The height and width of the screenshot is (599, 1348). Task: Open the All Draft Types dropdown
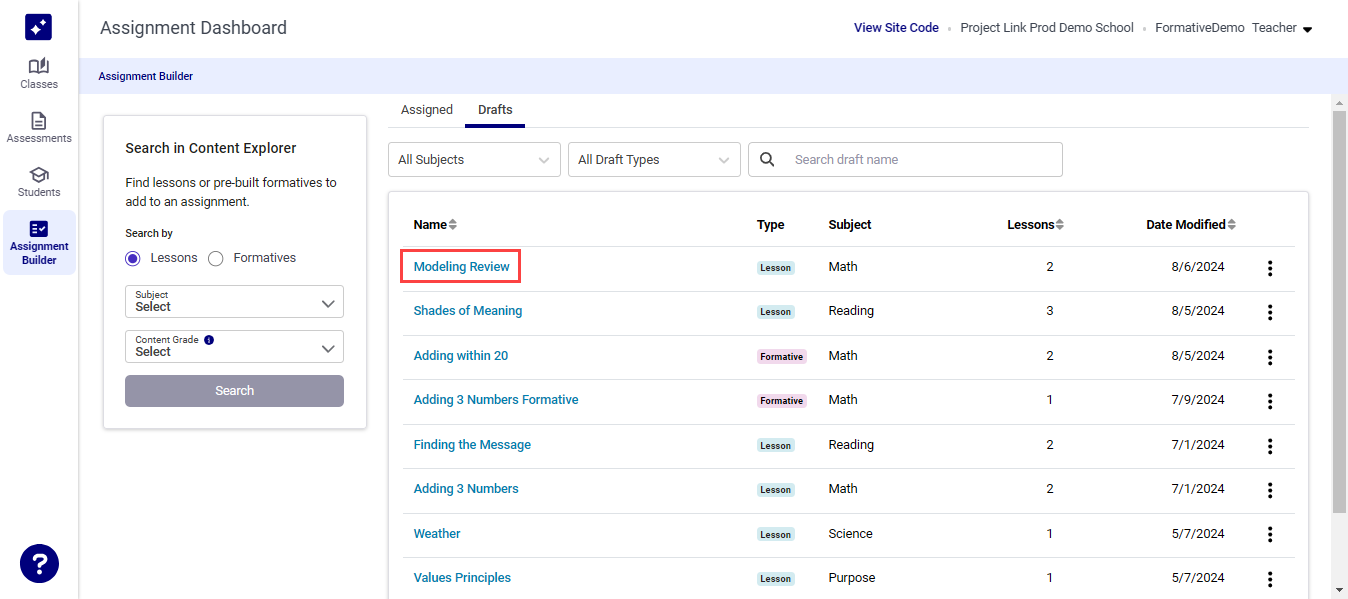pos(654,159)
